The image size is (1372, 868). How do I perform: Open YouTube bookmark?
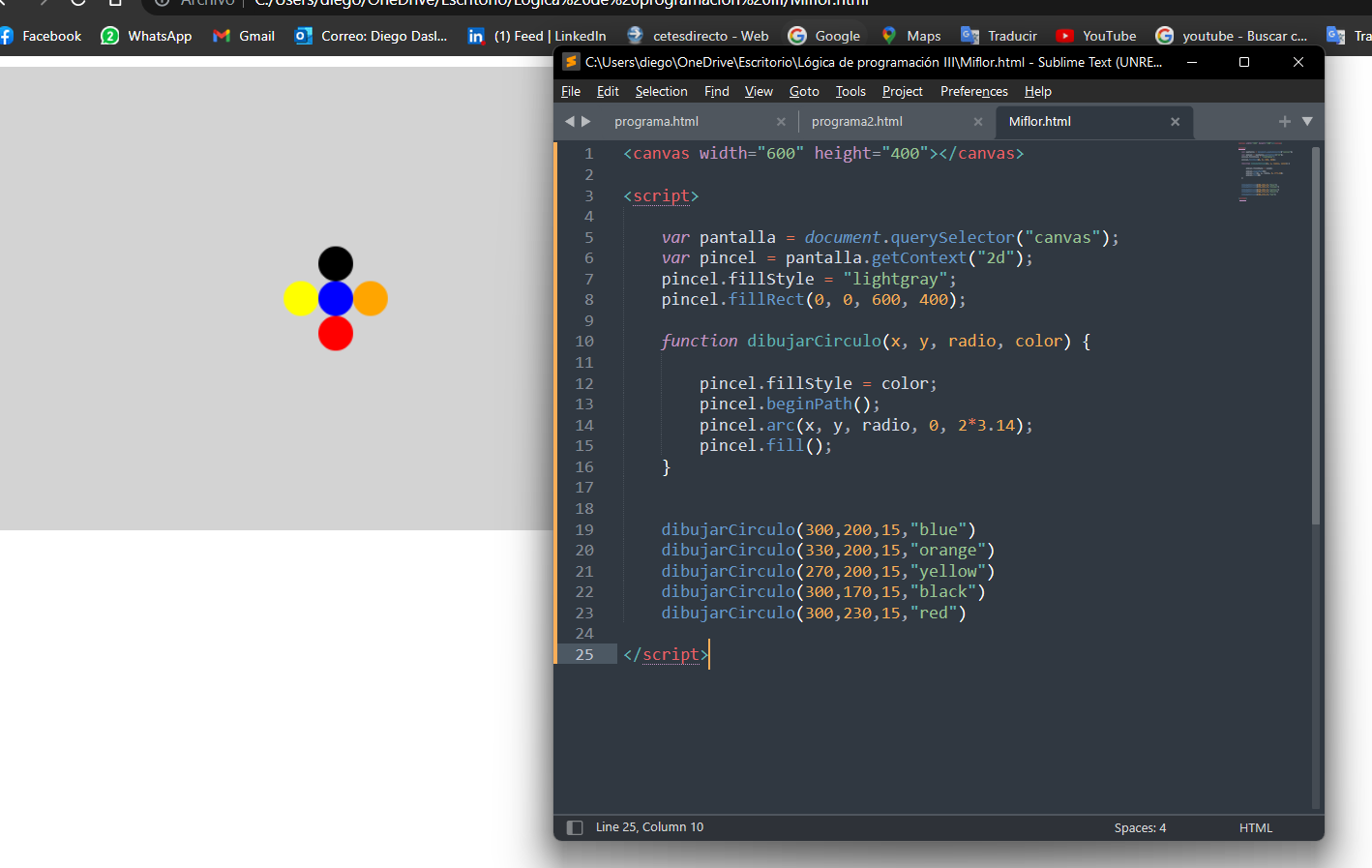coord(1096,36)
